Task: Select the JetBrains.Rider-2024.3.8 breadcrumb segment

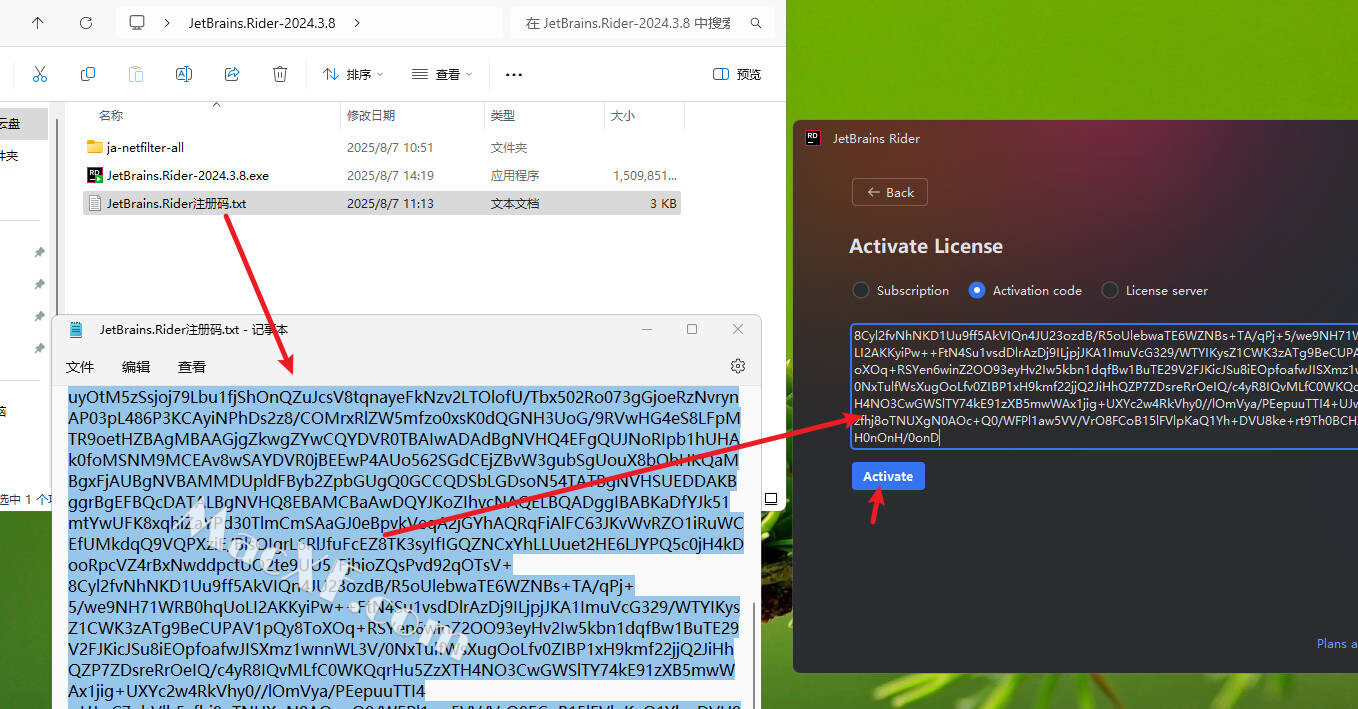Action: pos(264,22)
